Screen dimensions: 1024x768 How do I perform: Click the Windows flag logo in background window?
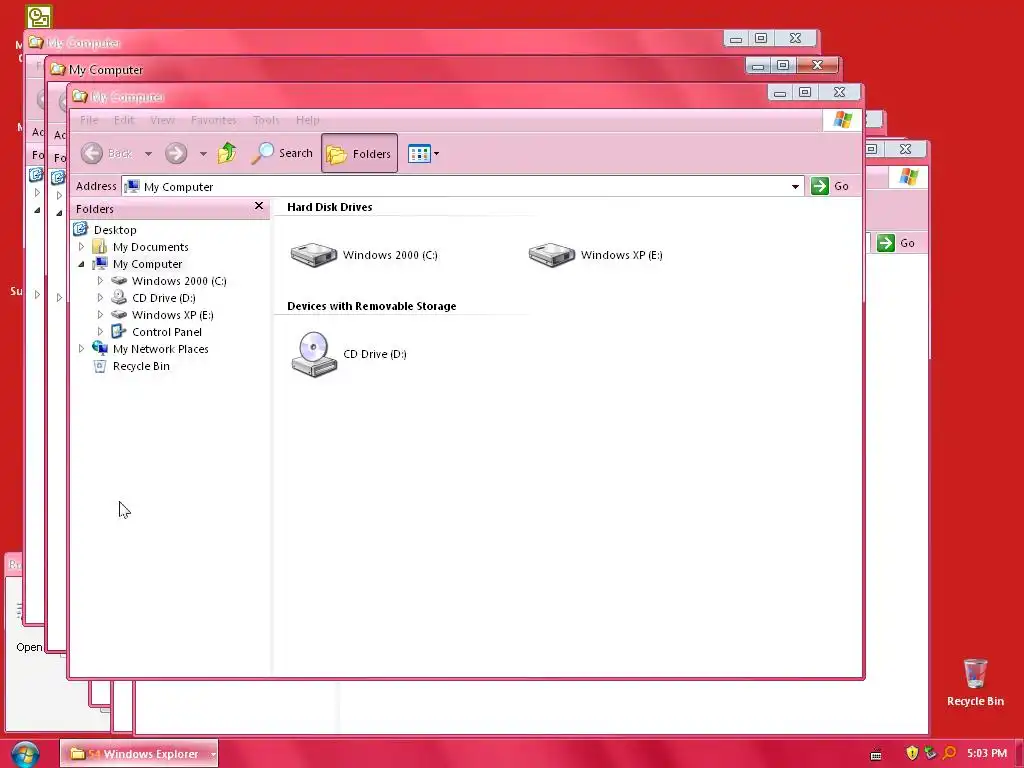click(908, 176)
